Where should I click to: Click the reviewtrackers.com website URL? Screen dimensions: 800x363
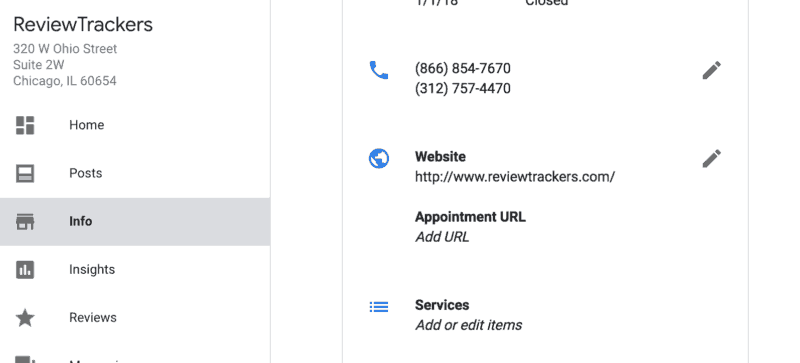point(515,177)
